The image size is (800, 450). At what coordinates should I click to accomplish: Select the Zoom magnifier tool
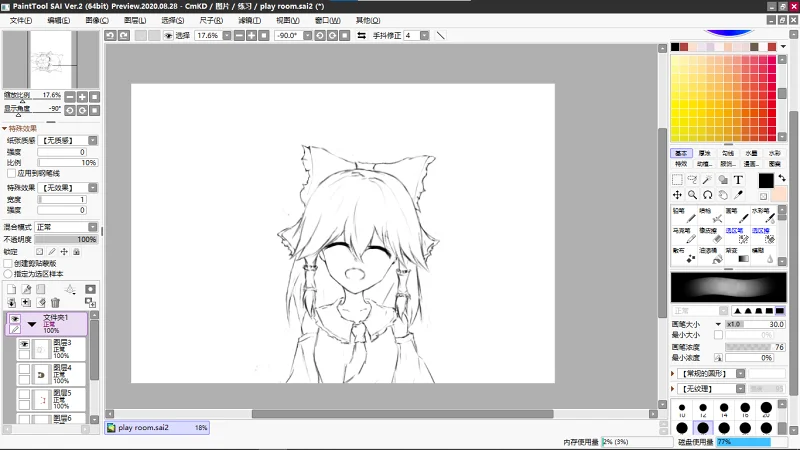(692, 195)
